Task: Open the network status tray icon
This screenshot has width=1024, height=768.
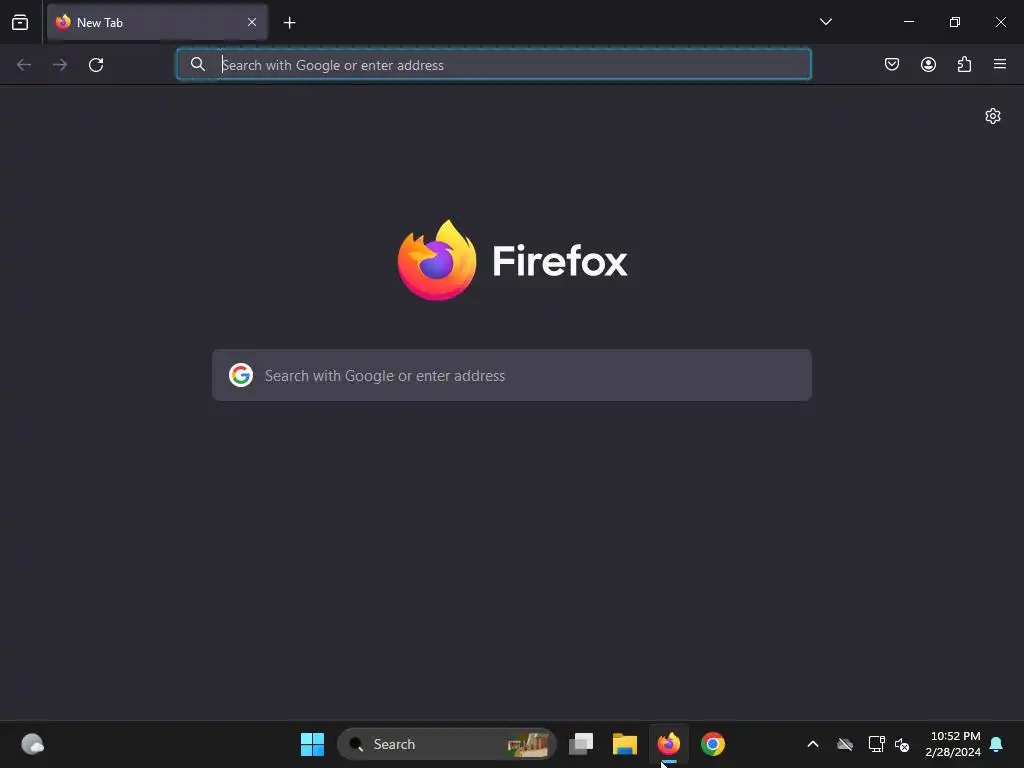Action: 876,744
